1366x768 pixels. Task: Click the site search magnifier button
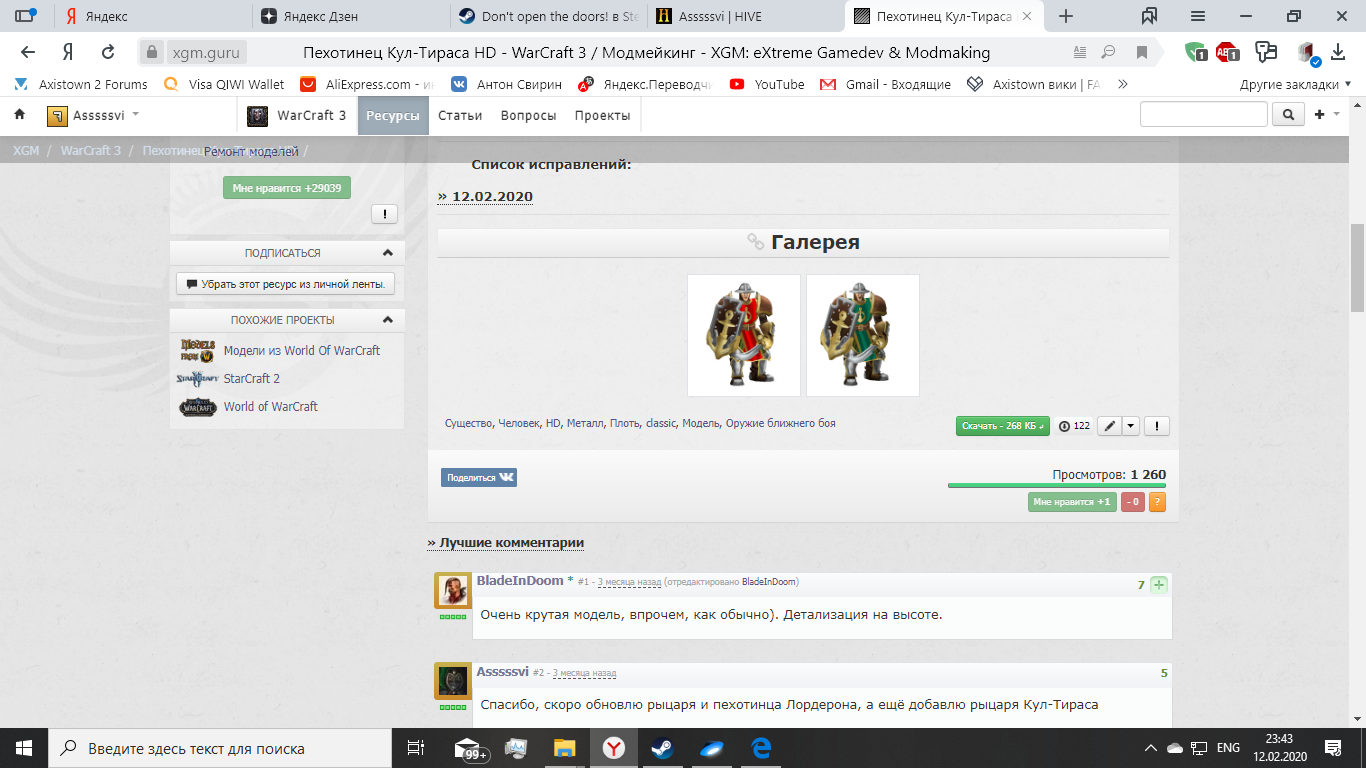tap(1288, 115)
